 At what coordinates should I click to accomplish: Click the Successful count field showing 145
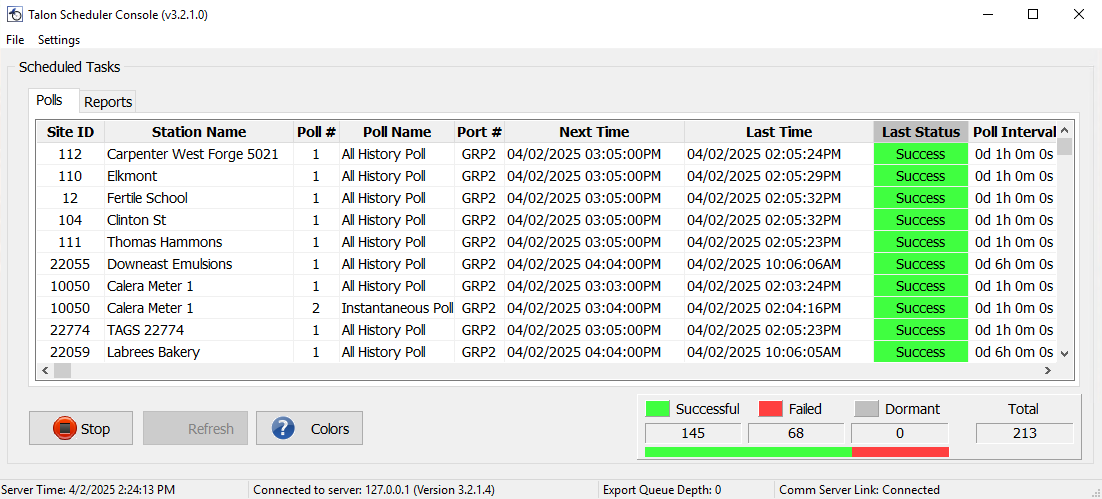[x=693, y=433]
